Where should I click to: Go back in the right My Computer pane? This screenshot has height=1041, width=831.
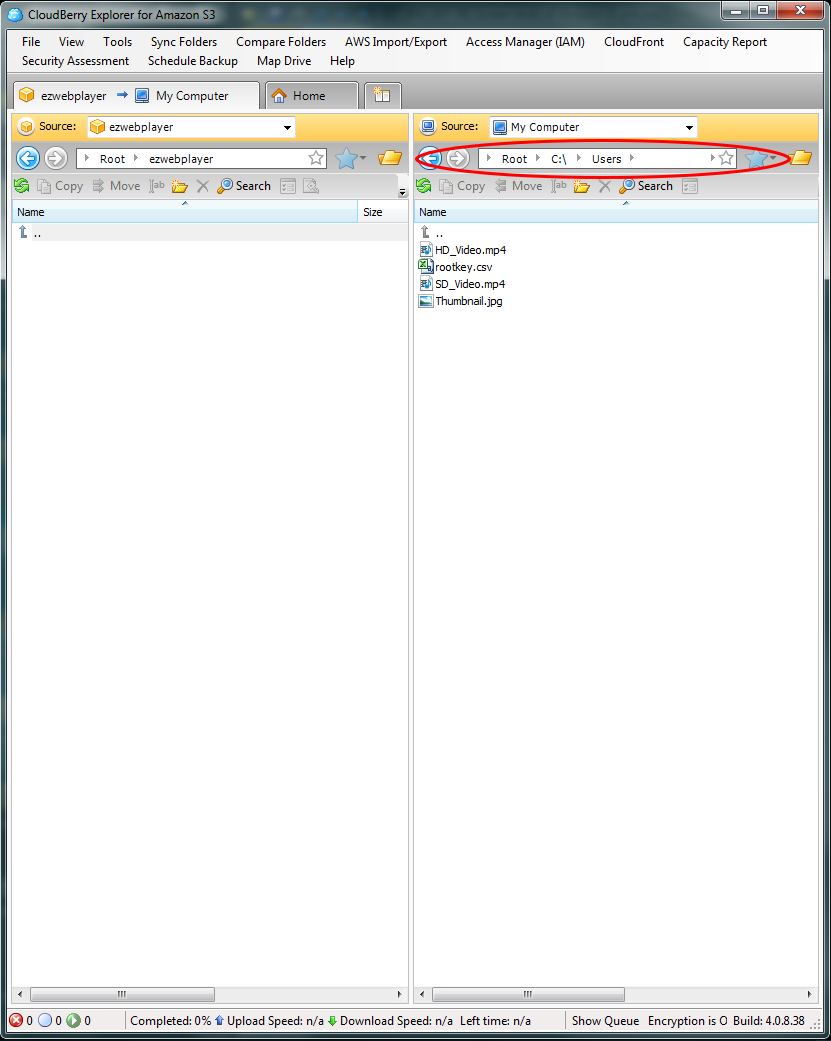click(430, 159)
